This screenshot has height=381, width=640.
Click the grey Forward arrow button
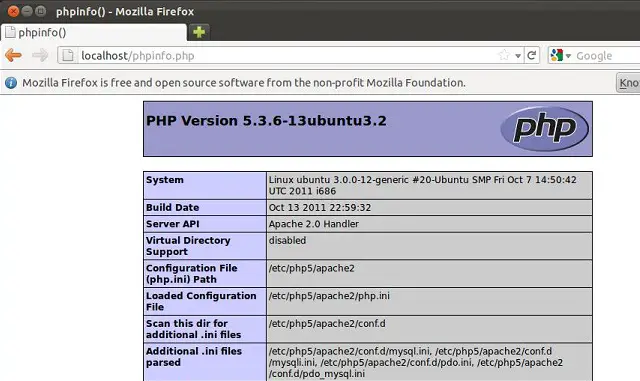(40, 55)
